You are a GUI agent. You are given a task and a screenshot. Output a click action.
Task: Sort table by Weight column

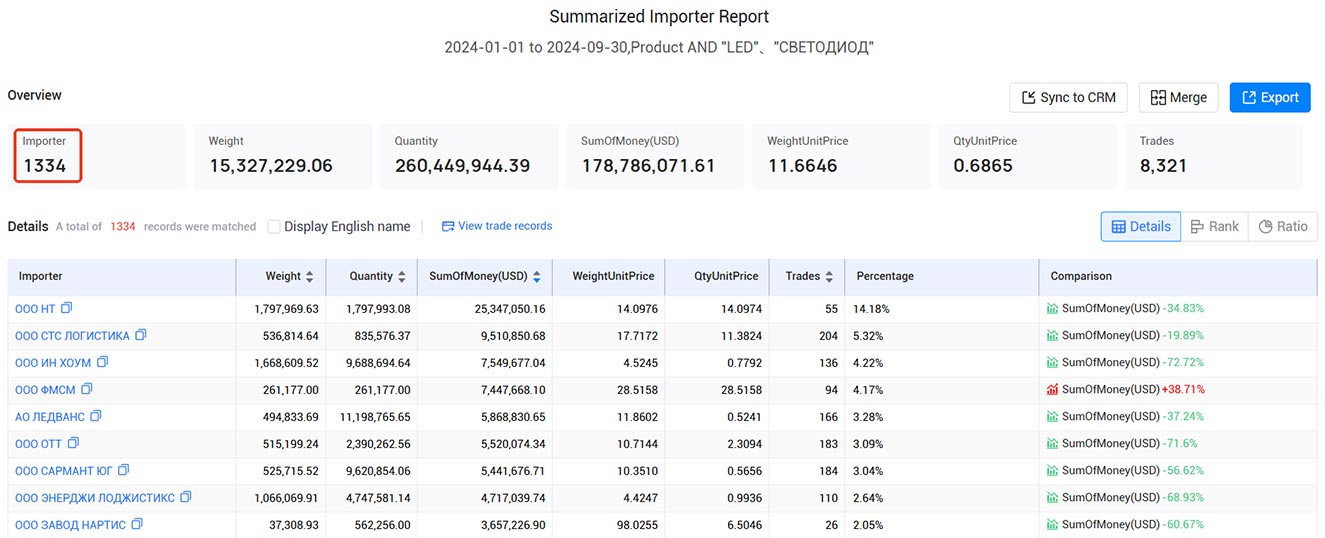point(309,277)
